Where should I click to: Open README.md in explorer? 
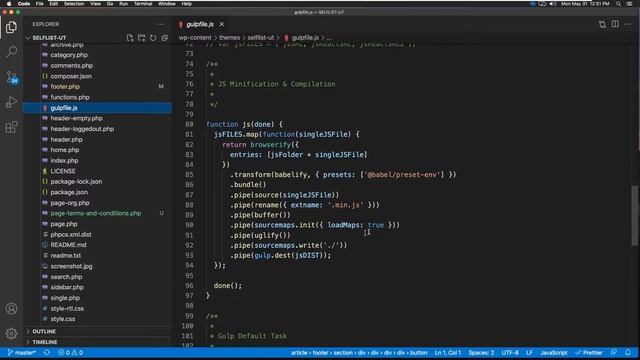tap(68, 245)
